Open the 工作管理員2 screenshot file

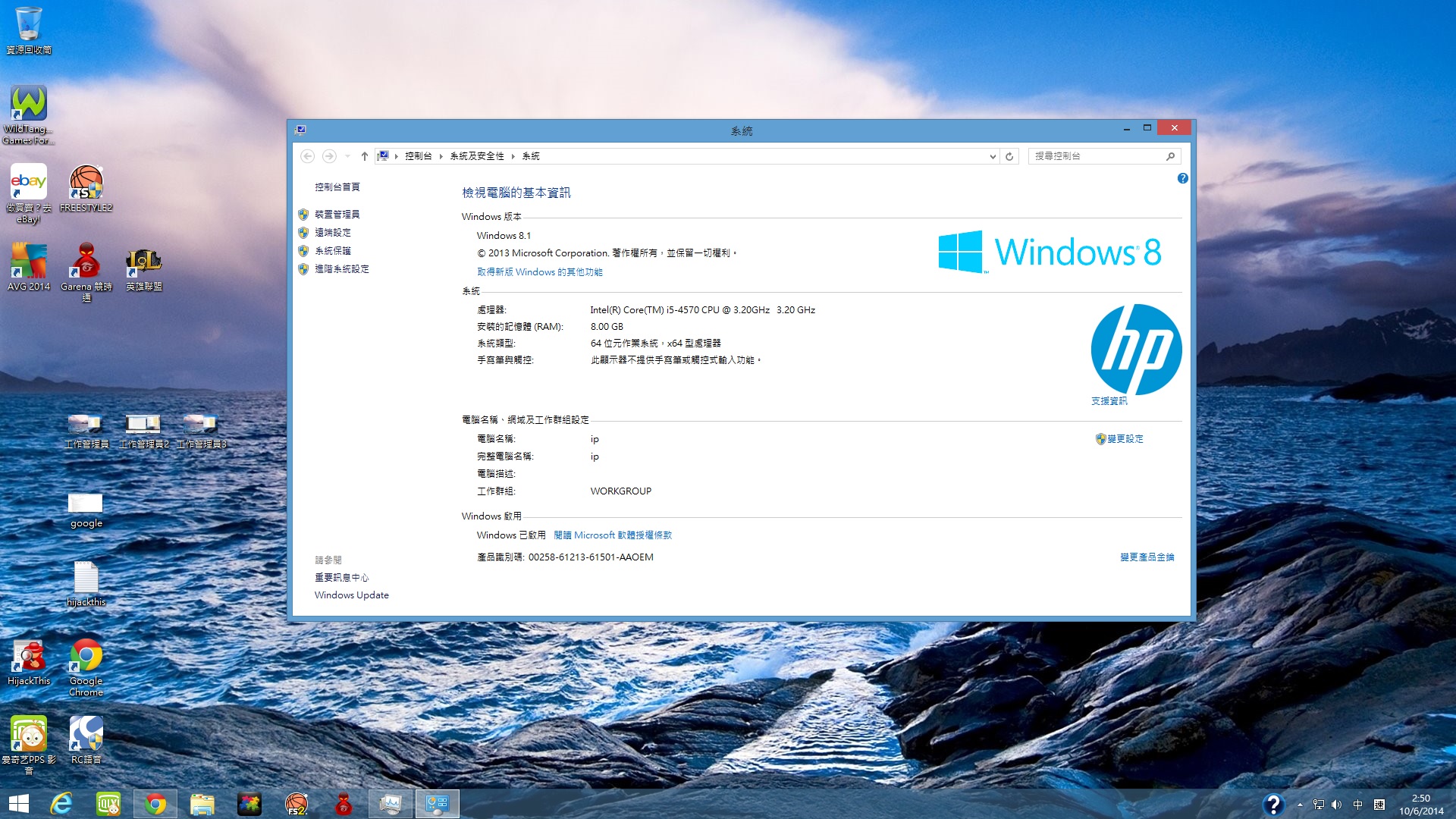click(144, 431)
